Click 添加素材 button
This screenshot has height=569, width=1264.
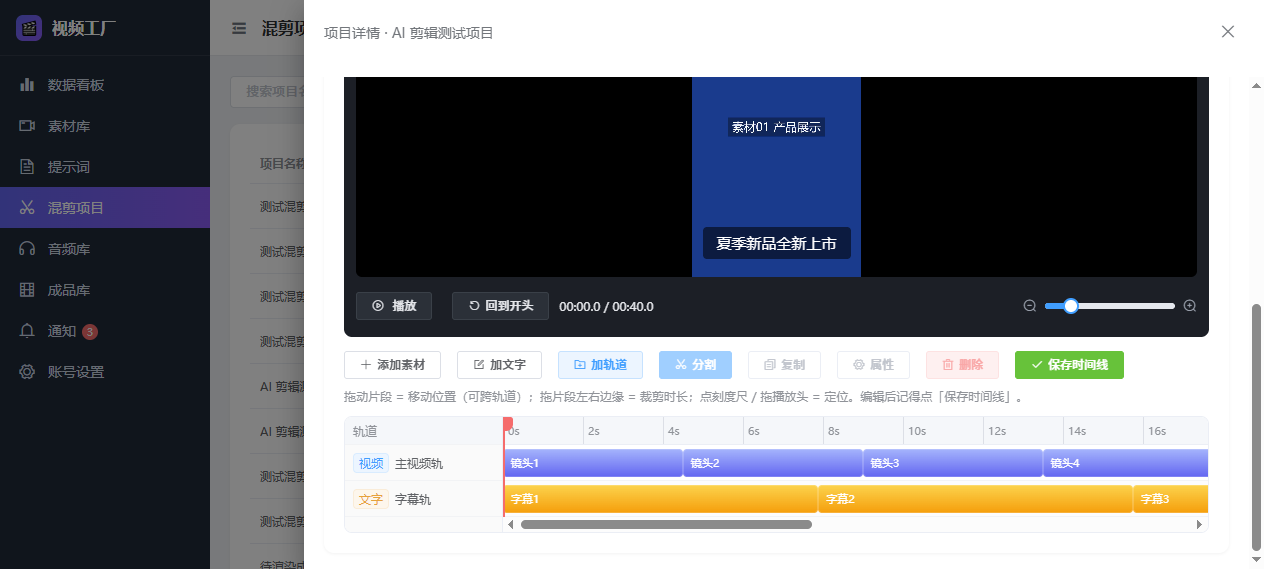[392, 365]
